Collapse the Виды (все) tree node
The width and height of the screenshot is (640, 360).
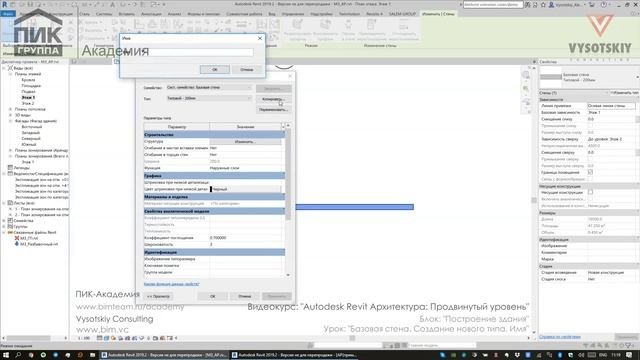coord(4,68)
